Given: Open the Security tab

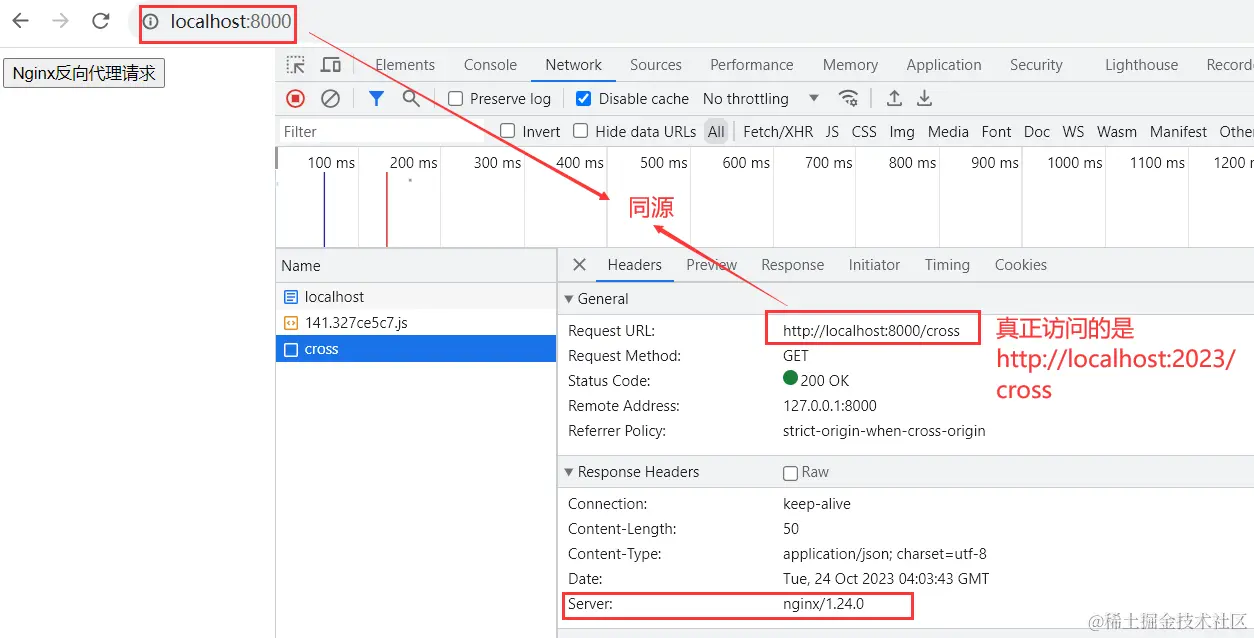Looking at the screenshot, I should [x=1036, y=65].
